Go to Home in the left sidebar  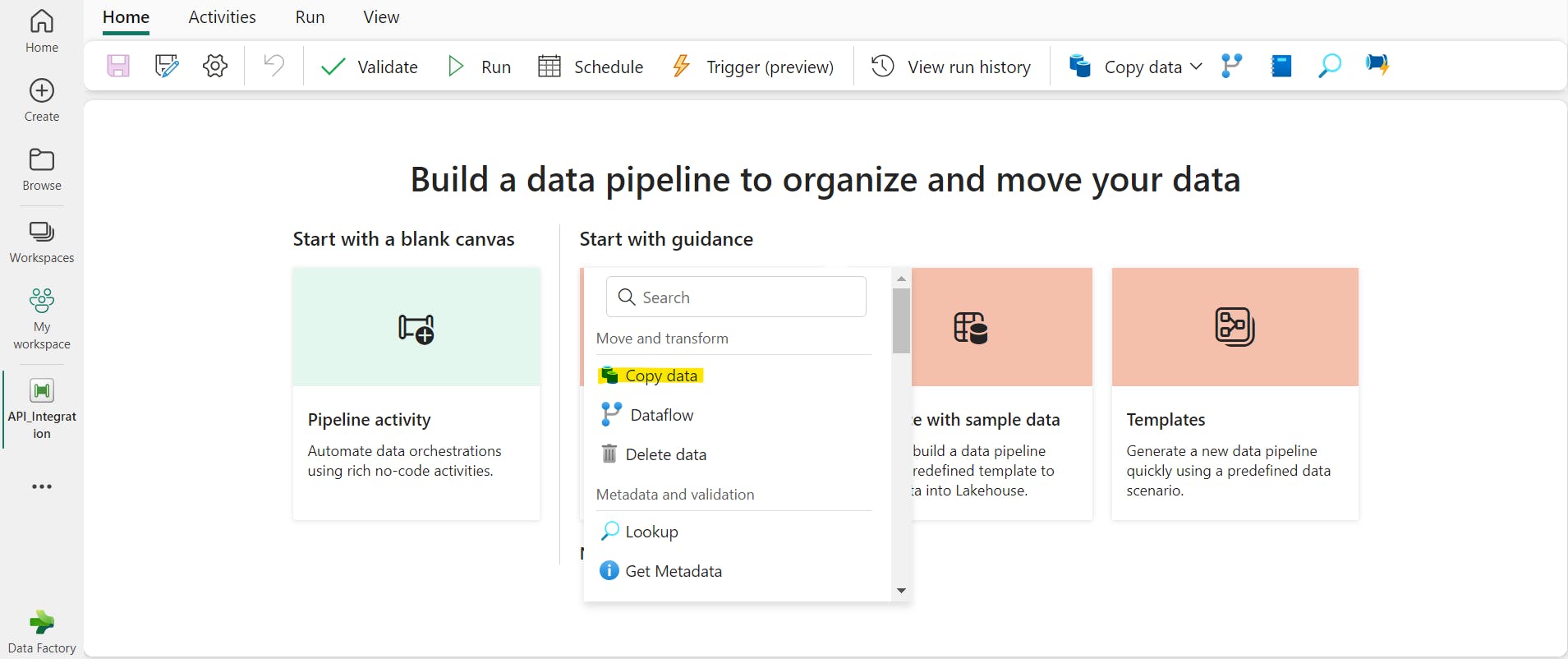coord(41,31)
